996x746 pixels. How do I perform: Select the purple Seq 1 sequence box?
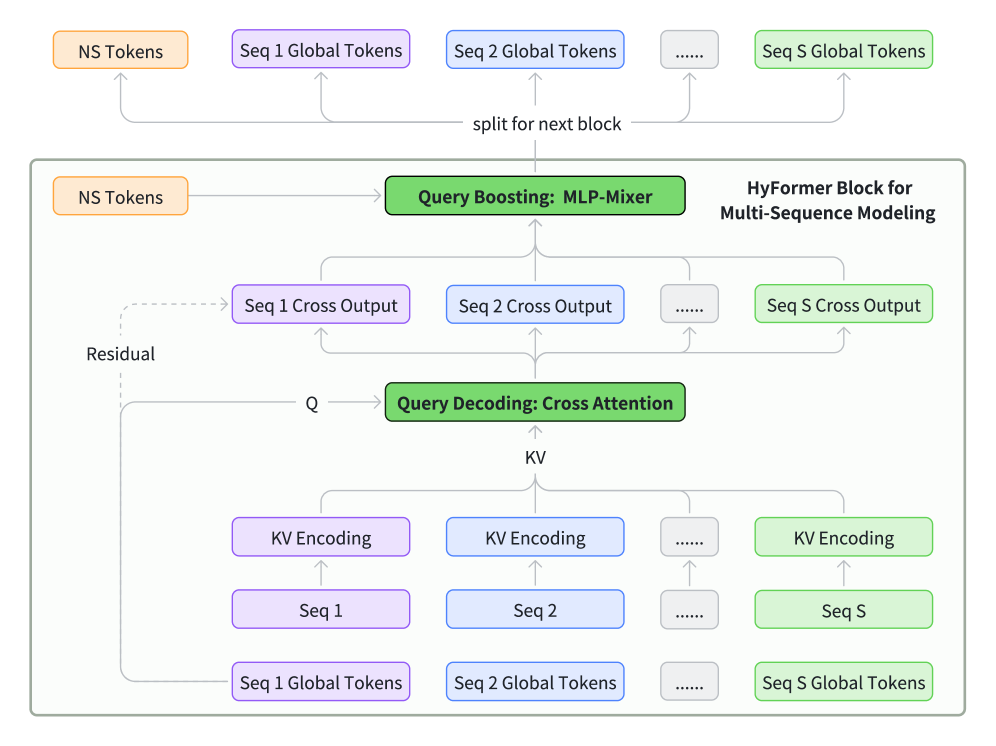click(x=321, y=609)
